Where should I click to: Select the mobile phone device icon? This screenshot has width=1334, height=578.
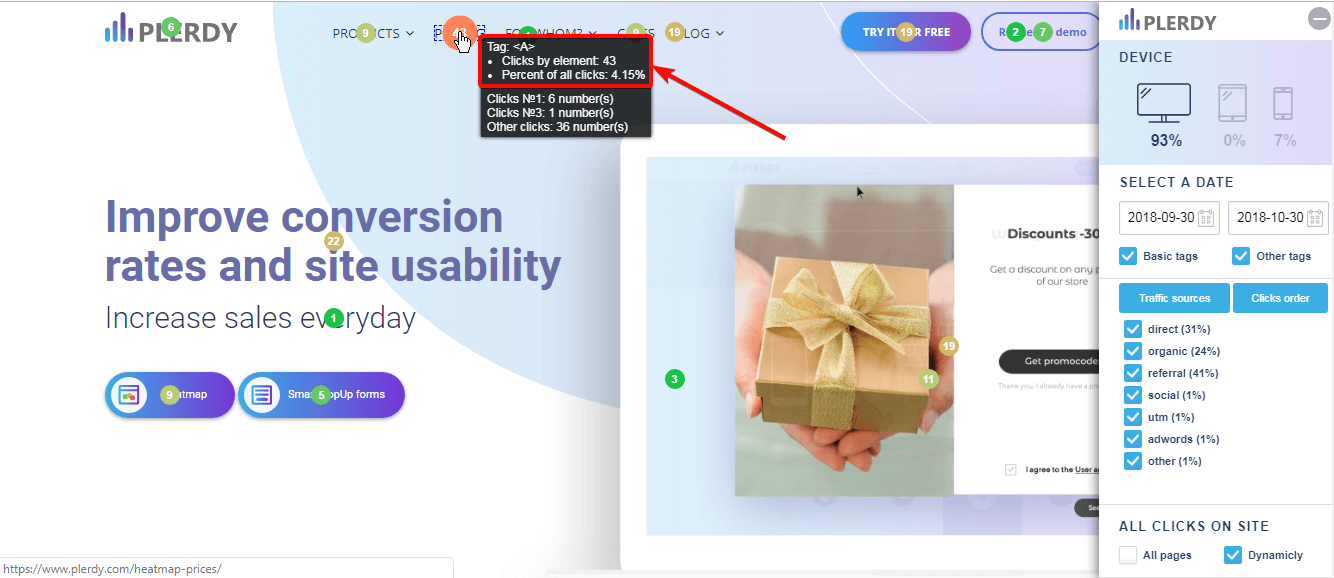tap(1283, 104)
